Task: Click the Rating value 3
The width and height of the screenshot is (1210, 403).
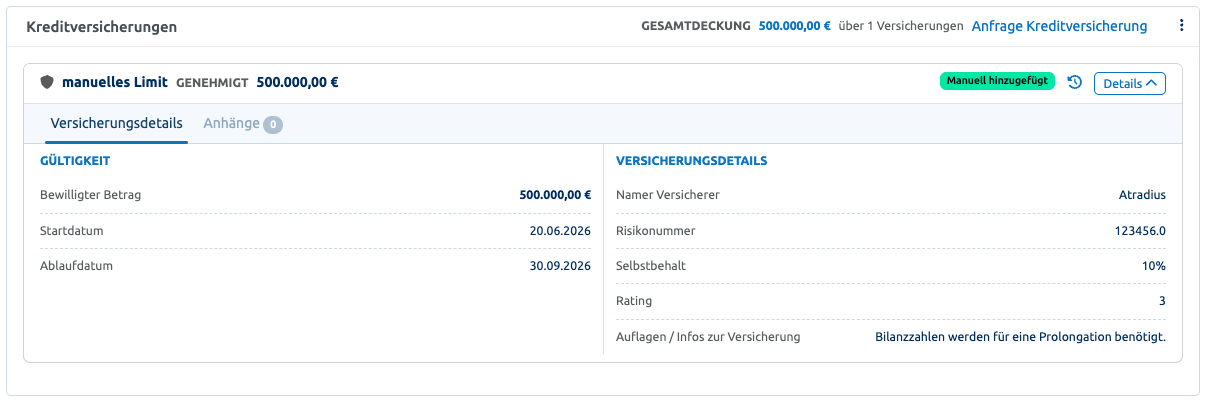Action: [1162, 301]
